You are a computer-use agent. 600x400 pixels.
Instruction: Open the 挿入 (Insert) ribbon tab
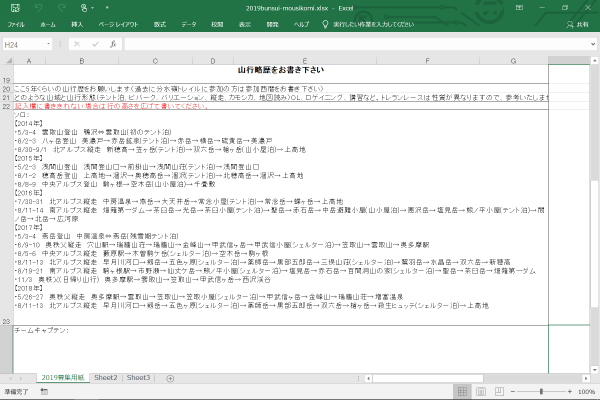77,22
